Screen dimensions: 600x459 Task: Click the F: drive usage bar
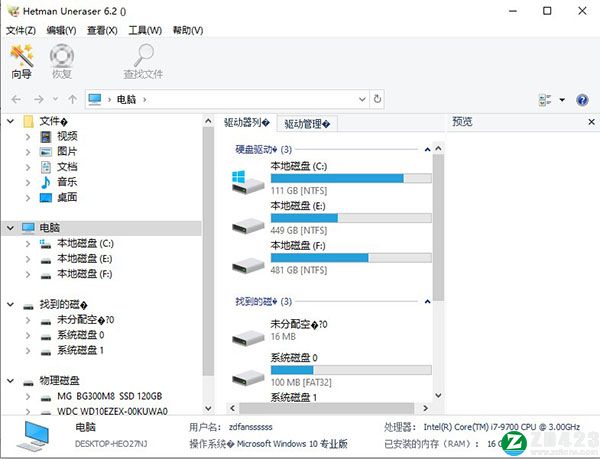[351, 258]
